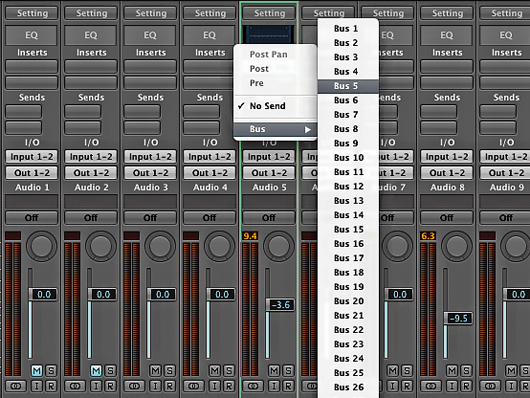Solo the Audio 2 channel

coord(110,371)
